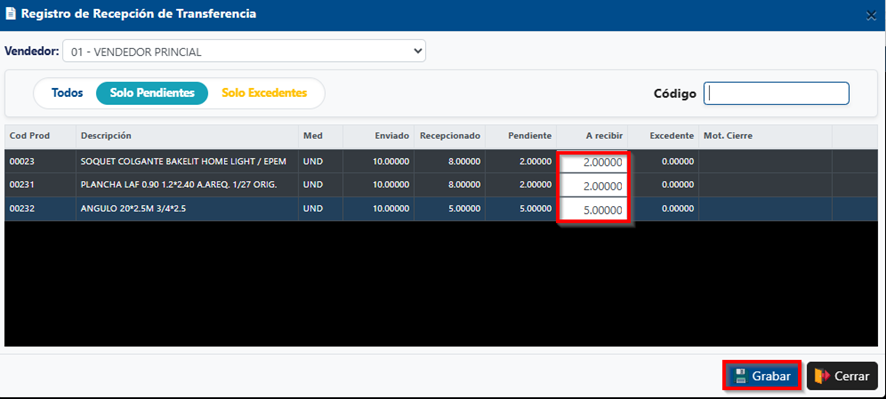The height and width of the screenshot is (399, 886).
Task: Click the document icon beside the dialog title
Action: point(11,14)
